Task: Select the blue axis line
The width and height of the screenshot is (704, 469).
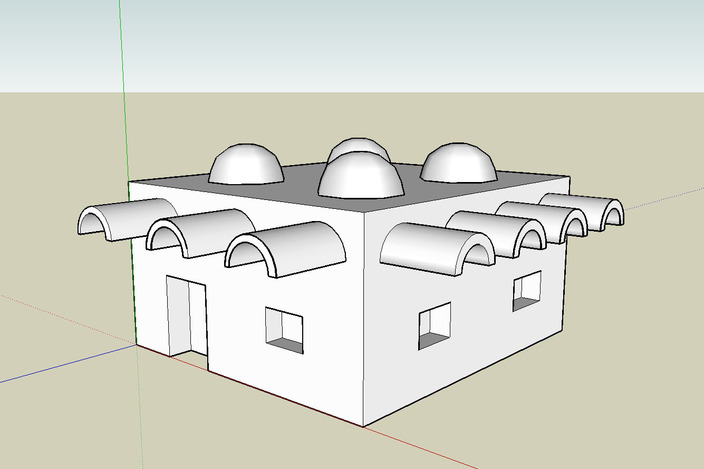Action: pyautogui.click(x=67, y=364)
